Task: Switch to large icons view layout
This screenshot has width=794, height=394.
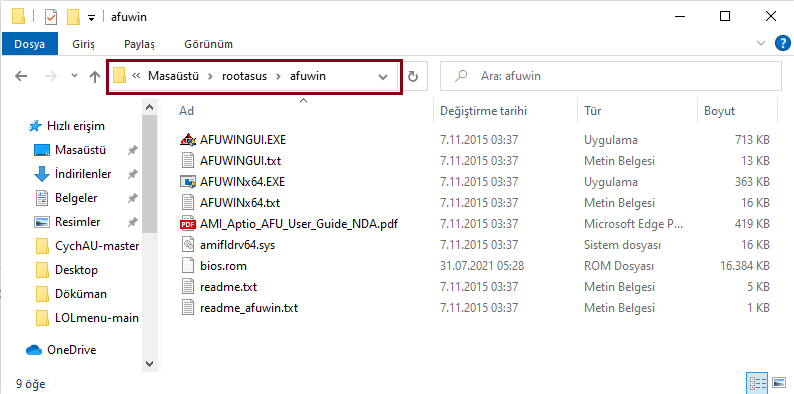Action: tap(779, 383)
